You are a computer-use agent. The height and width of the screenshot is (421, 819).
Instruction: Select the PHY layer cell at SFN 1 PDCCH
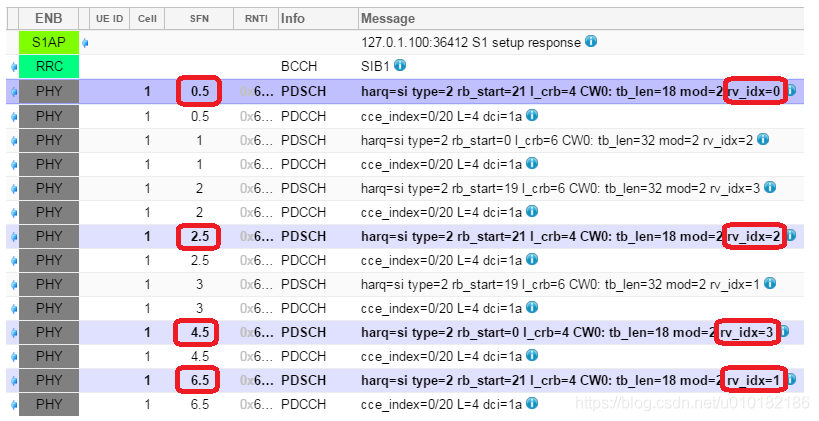pos(49,164)
